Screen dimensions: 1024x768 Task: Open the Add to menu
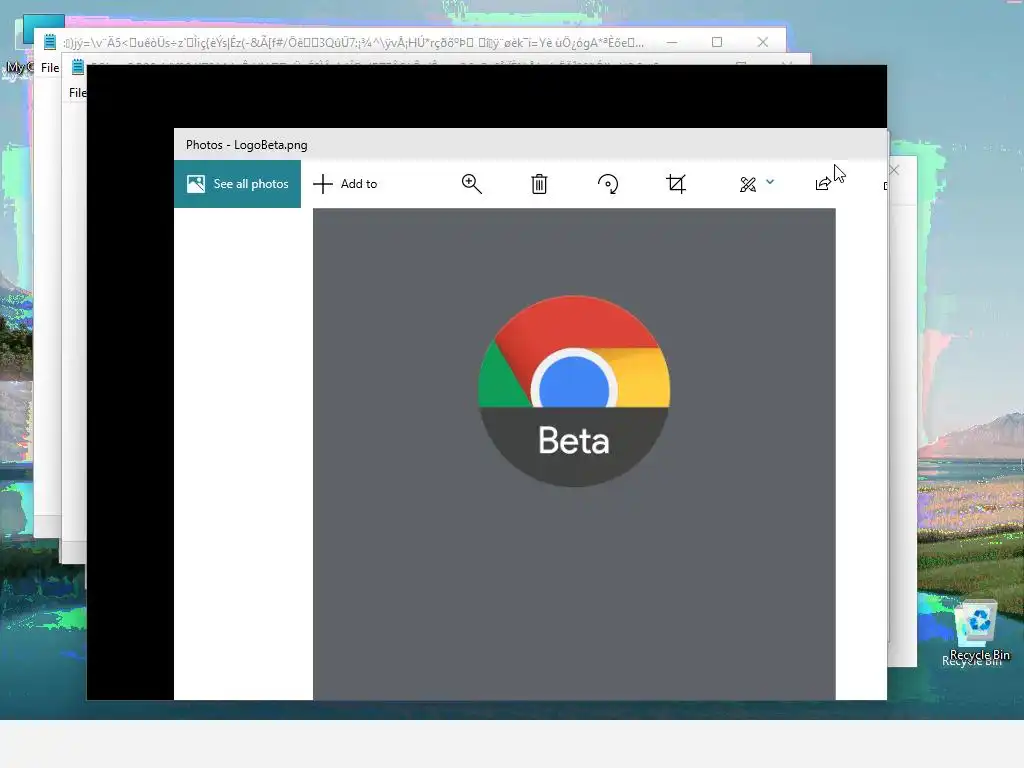(x=345, y=184)
